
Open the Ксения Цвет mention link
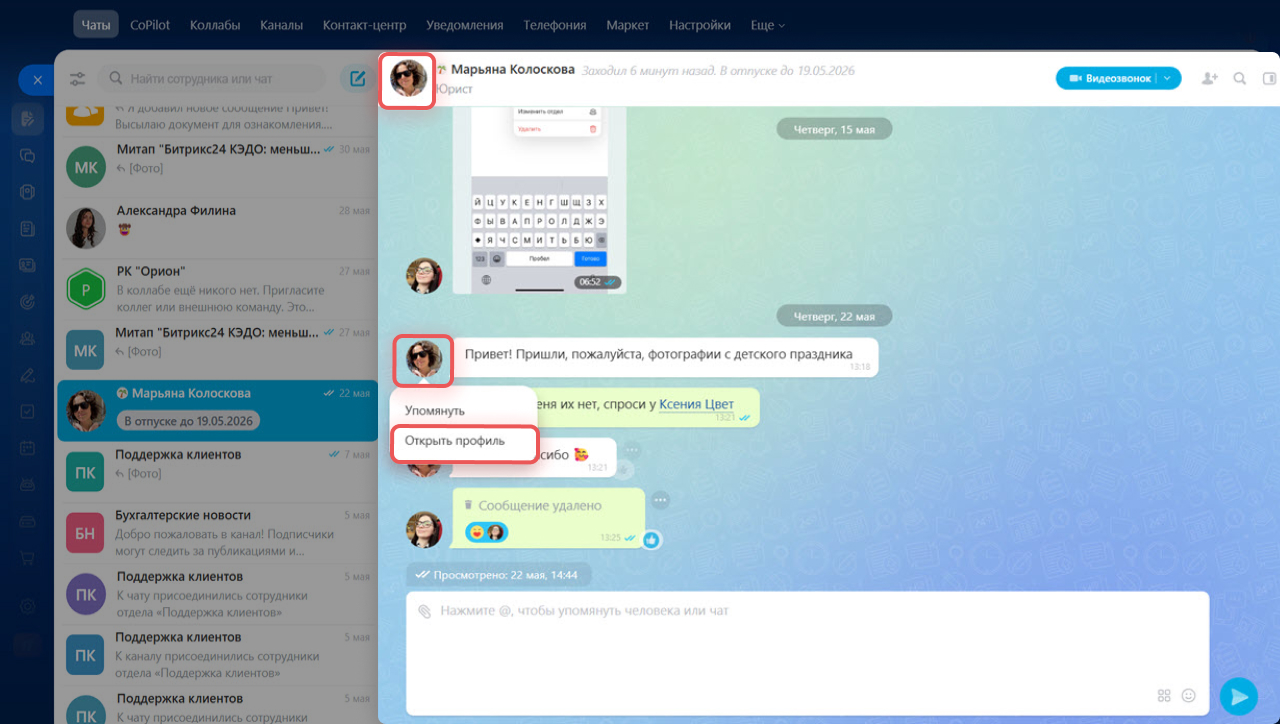pyautogui.click(x=696, y=404)
